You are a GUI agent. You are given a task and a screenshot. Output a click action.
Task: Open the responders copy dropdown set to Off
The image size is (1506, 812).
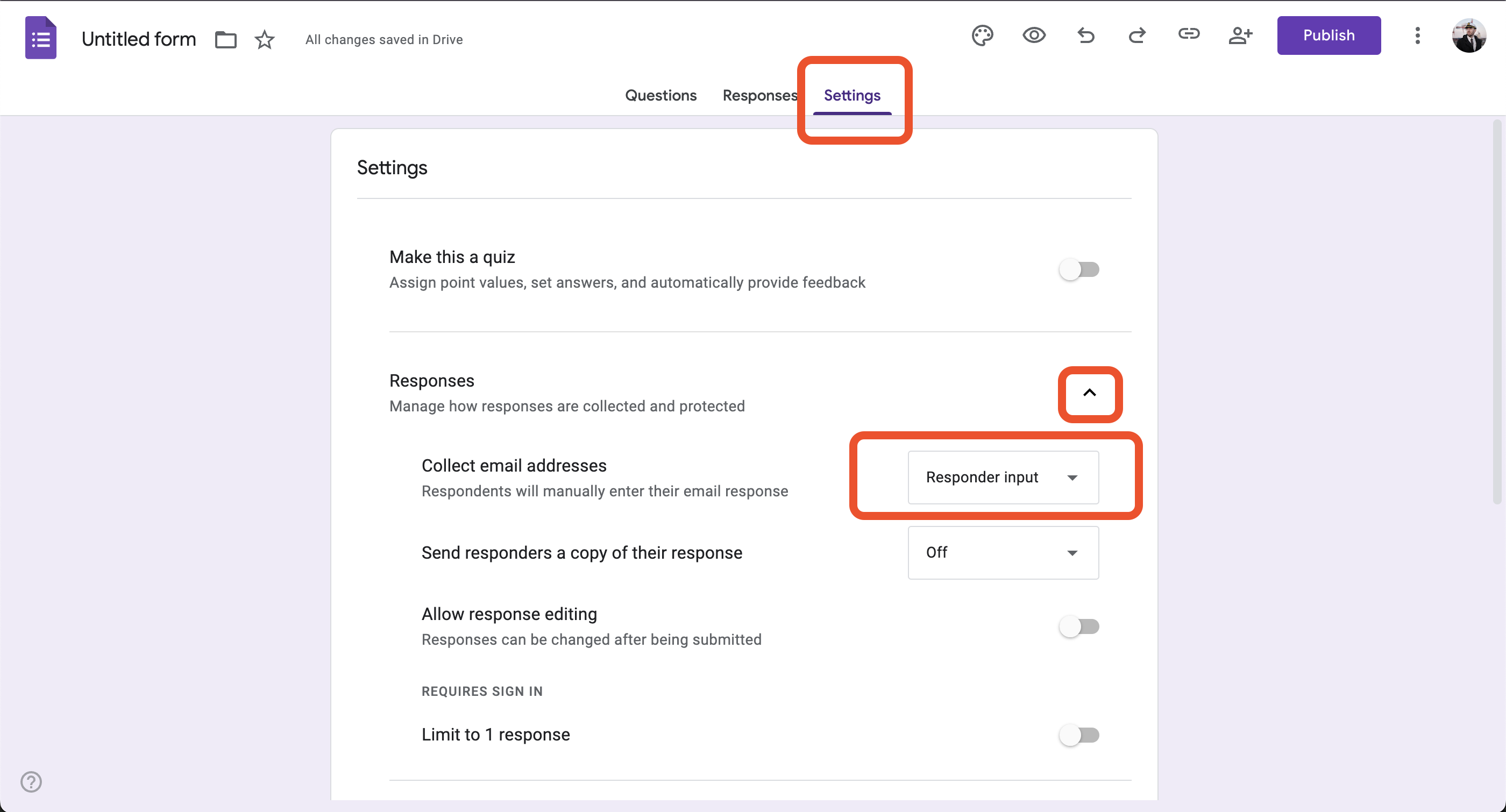[x=1003, y=552]
